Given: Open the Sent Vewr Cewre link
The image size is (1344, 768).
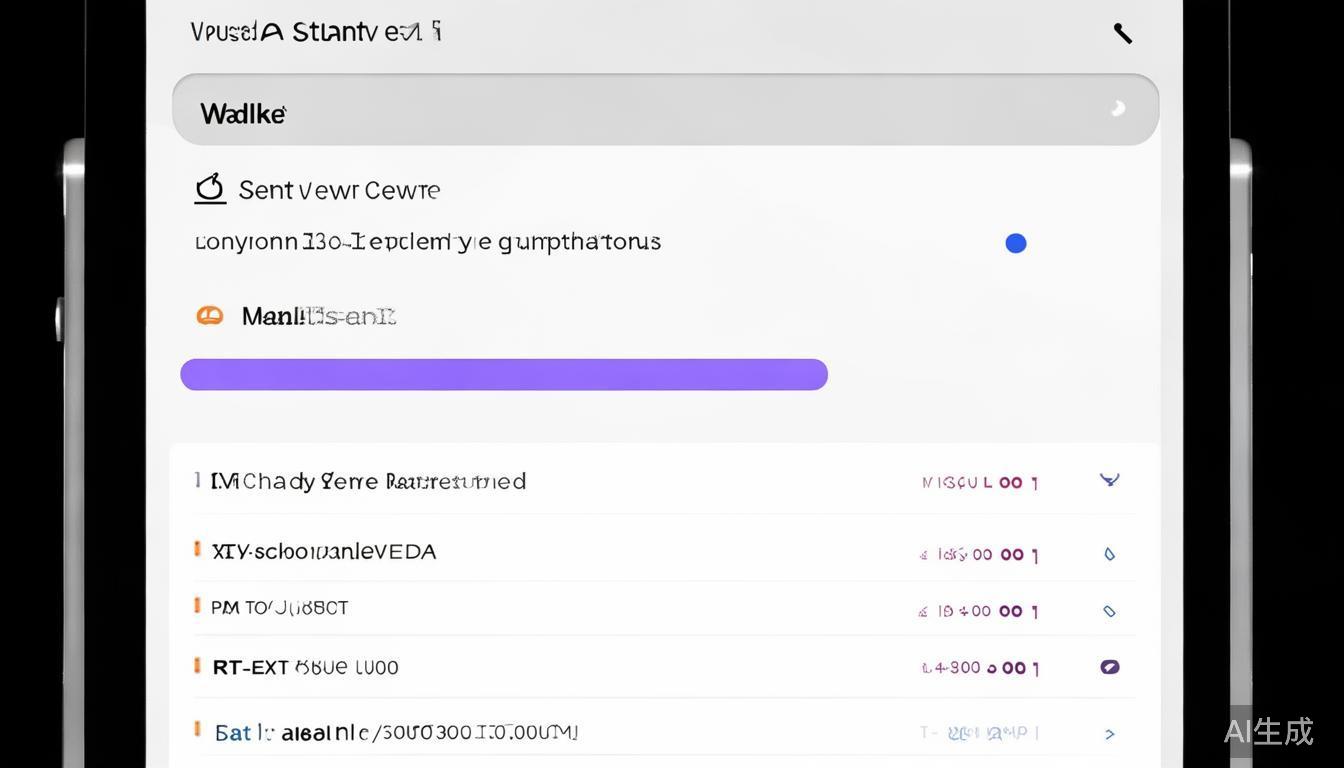Looking at the screenshot, I should (x=339, y=190).
